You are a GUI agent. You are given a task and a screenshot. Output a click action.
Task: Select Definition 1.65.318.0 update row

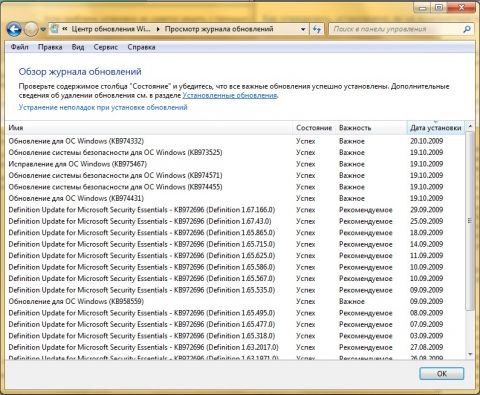point(235,336)
